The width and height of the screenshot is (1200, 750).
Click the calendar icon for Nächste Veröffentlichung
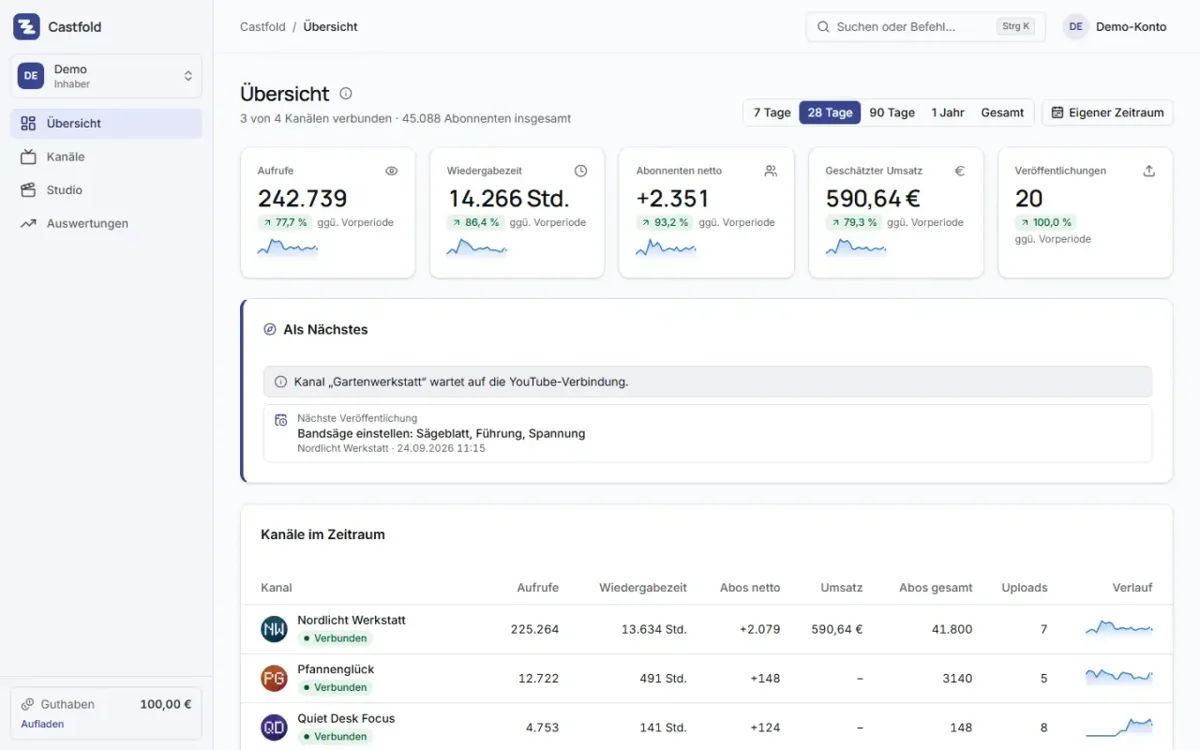pos(281,420)
